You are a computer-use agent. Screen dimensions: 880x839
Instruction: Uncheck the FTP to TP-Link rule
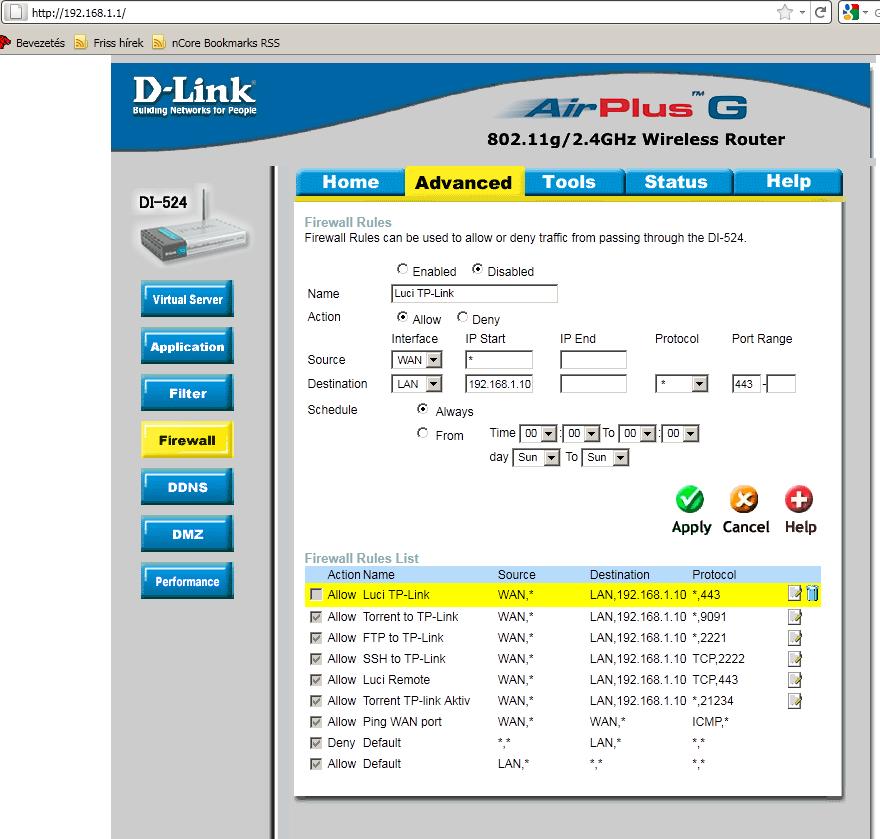pos(316,638)
